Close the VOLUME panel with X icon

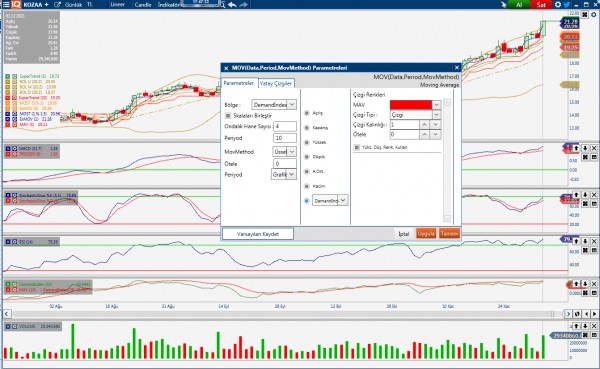594,326
